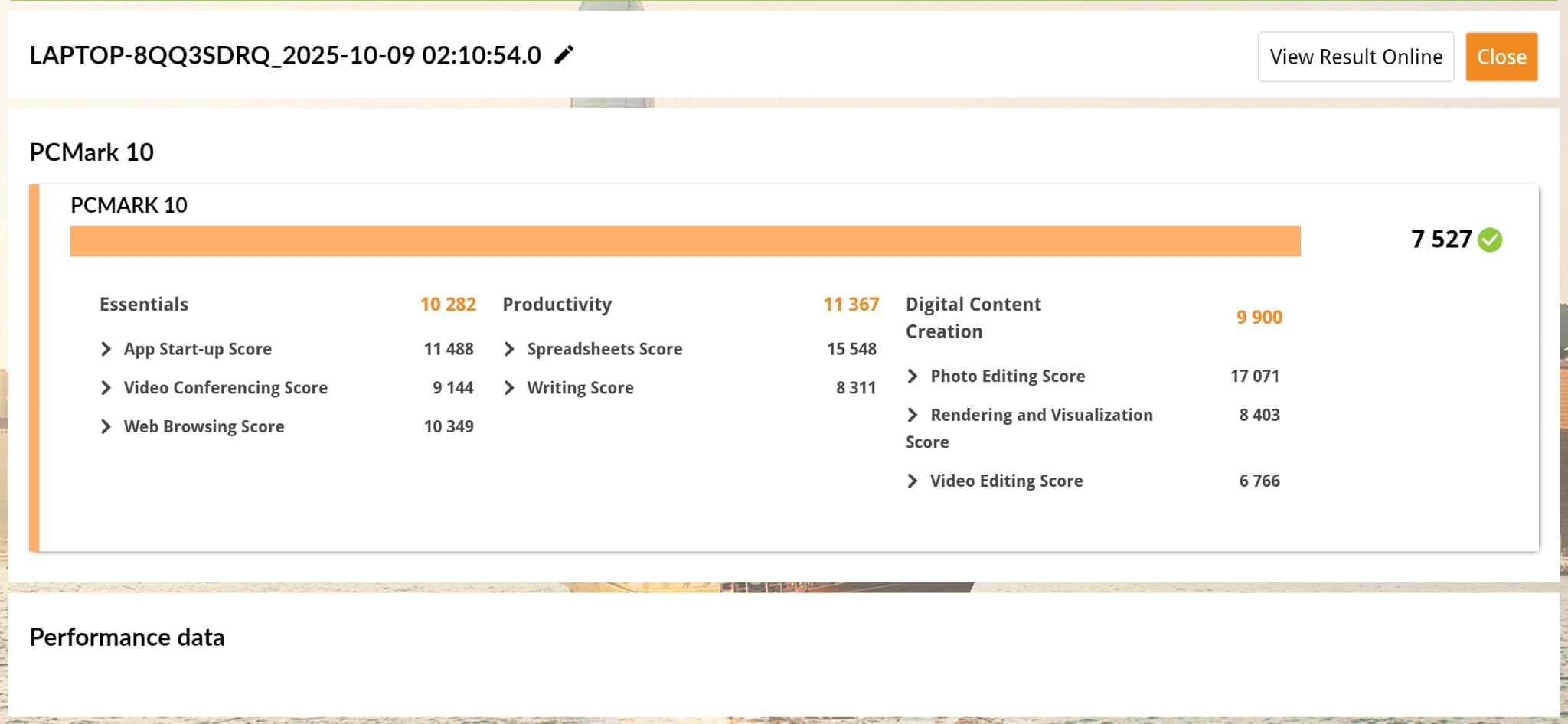Expand Photo Editing Score details

(x=913, y=376)
